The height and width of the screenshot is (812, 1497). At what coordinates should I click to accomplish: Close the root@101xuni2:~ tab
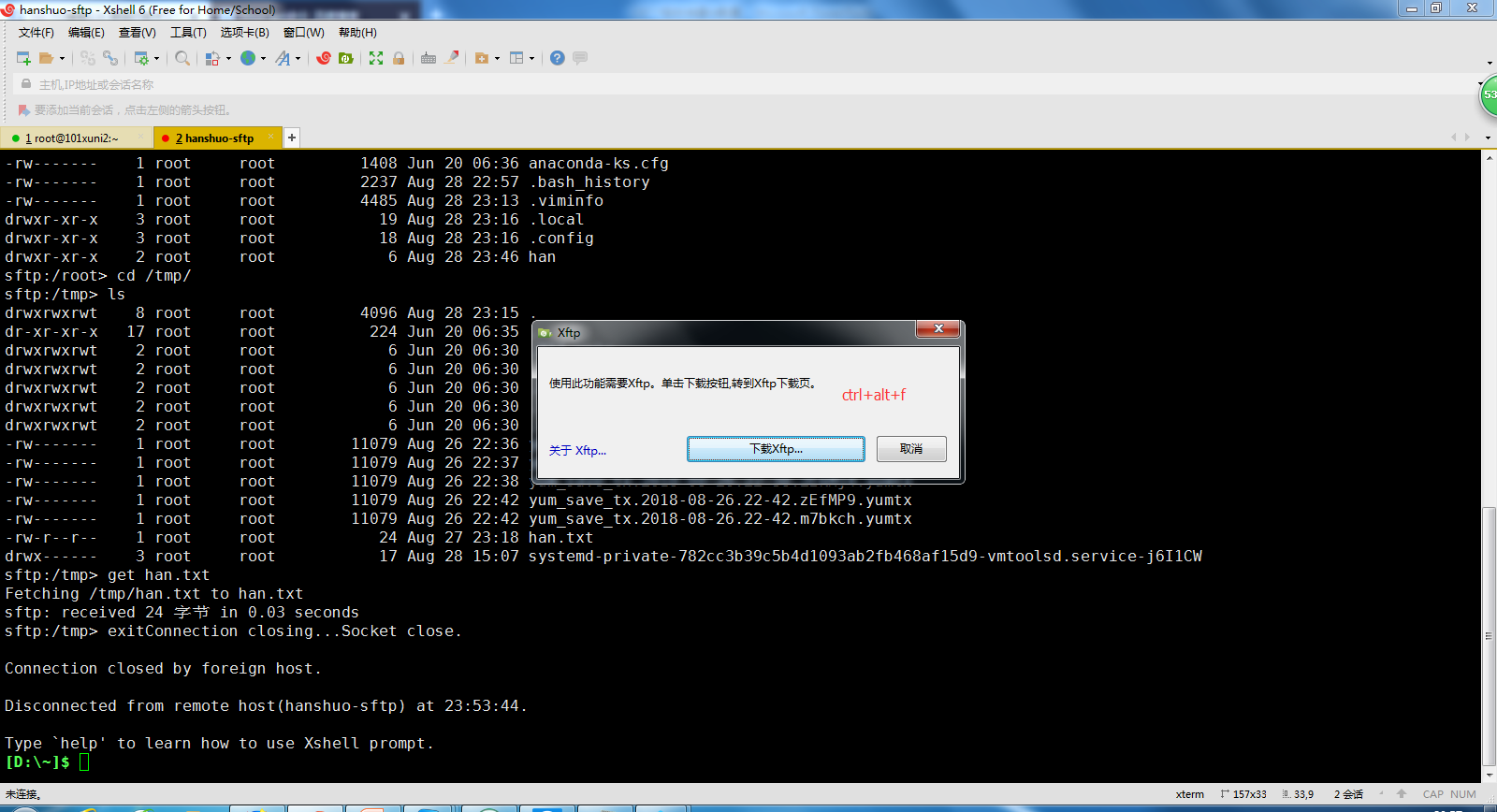click(x=140, y=138)
